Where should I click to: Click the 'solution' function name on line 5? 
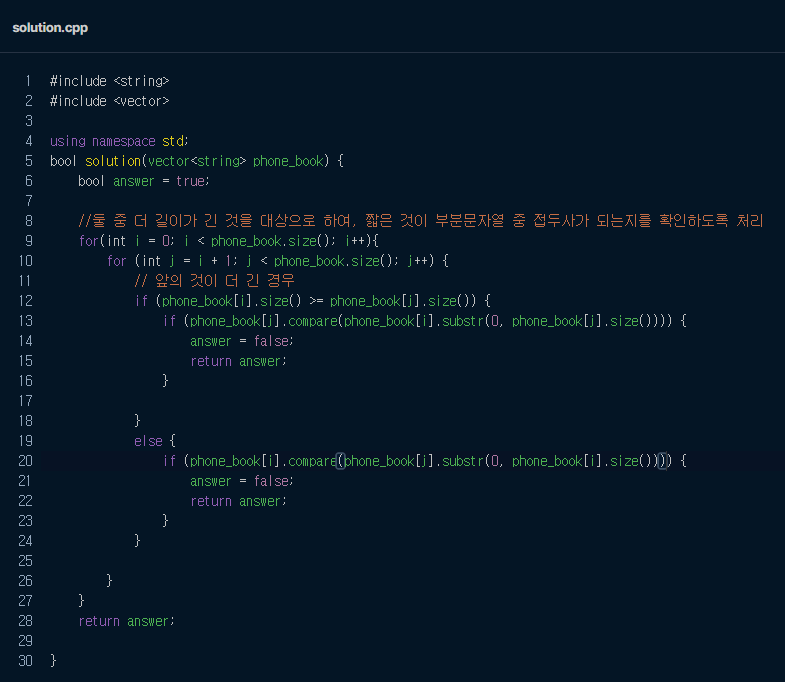(113, 161)
